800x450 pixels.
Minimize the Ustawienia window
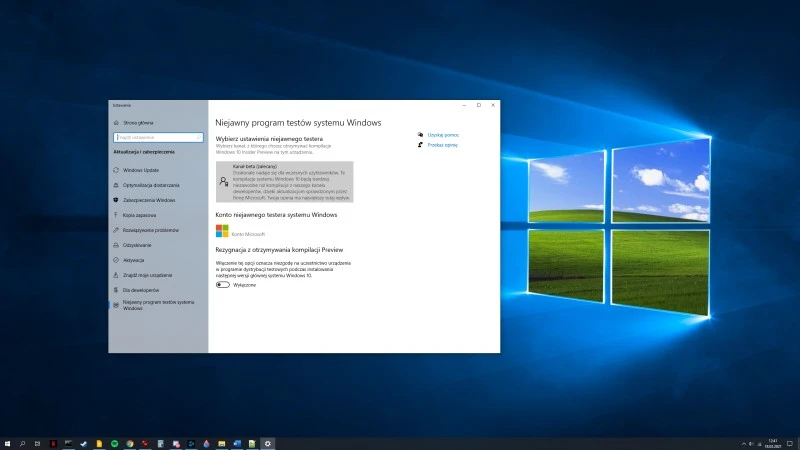464,105
